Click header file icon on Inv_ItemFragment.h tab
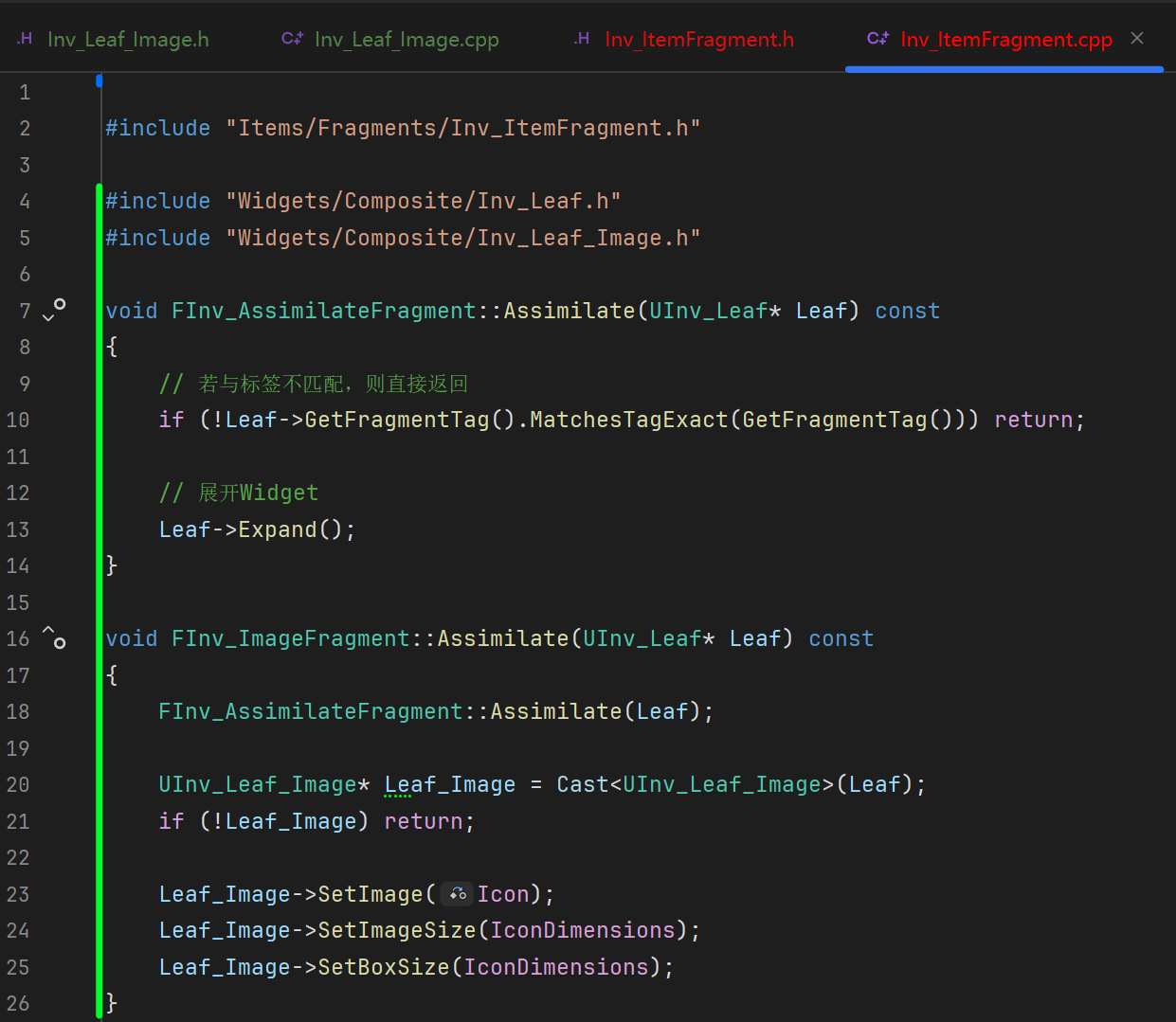The width and height of the screenshot is (1176, 1022). [582, 38]
